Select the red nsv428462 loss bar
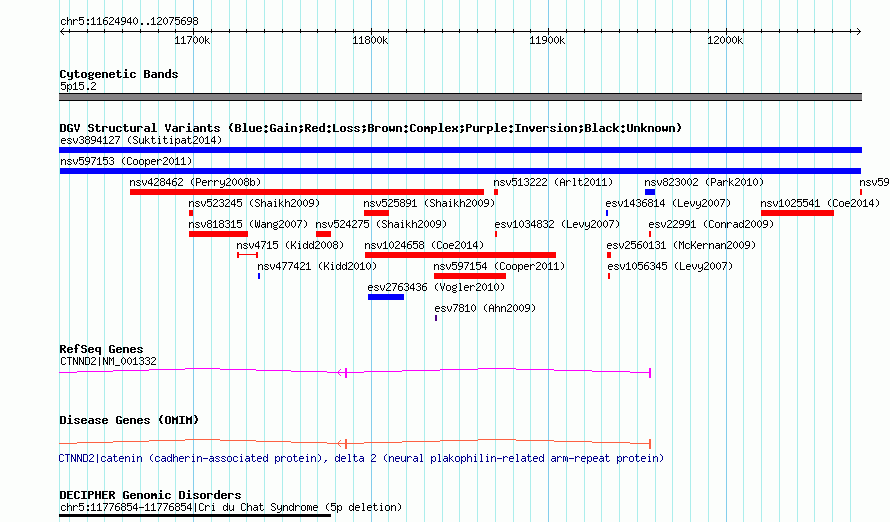This screenshot has height=522, width=890. 307,192
